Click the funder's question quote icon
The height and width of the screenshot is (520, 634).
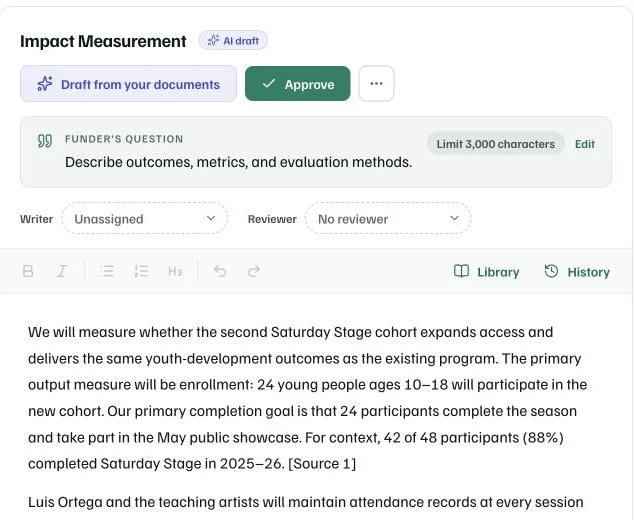tap(44, 141)
